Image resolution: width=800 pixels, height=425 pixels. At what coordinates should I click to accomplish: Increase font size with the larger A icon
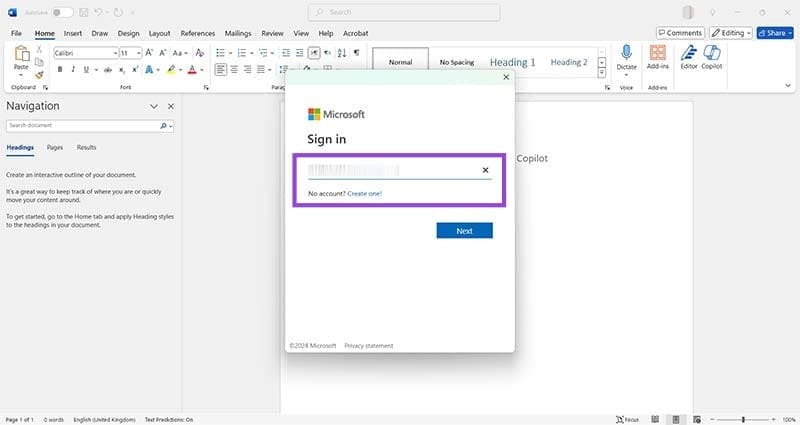pyautogui.click(x=149, y=53)
